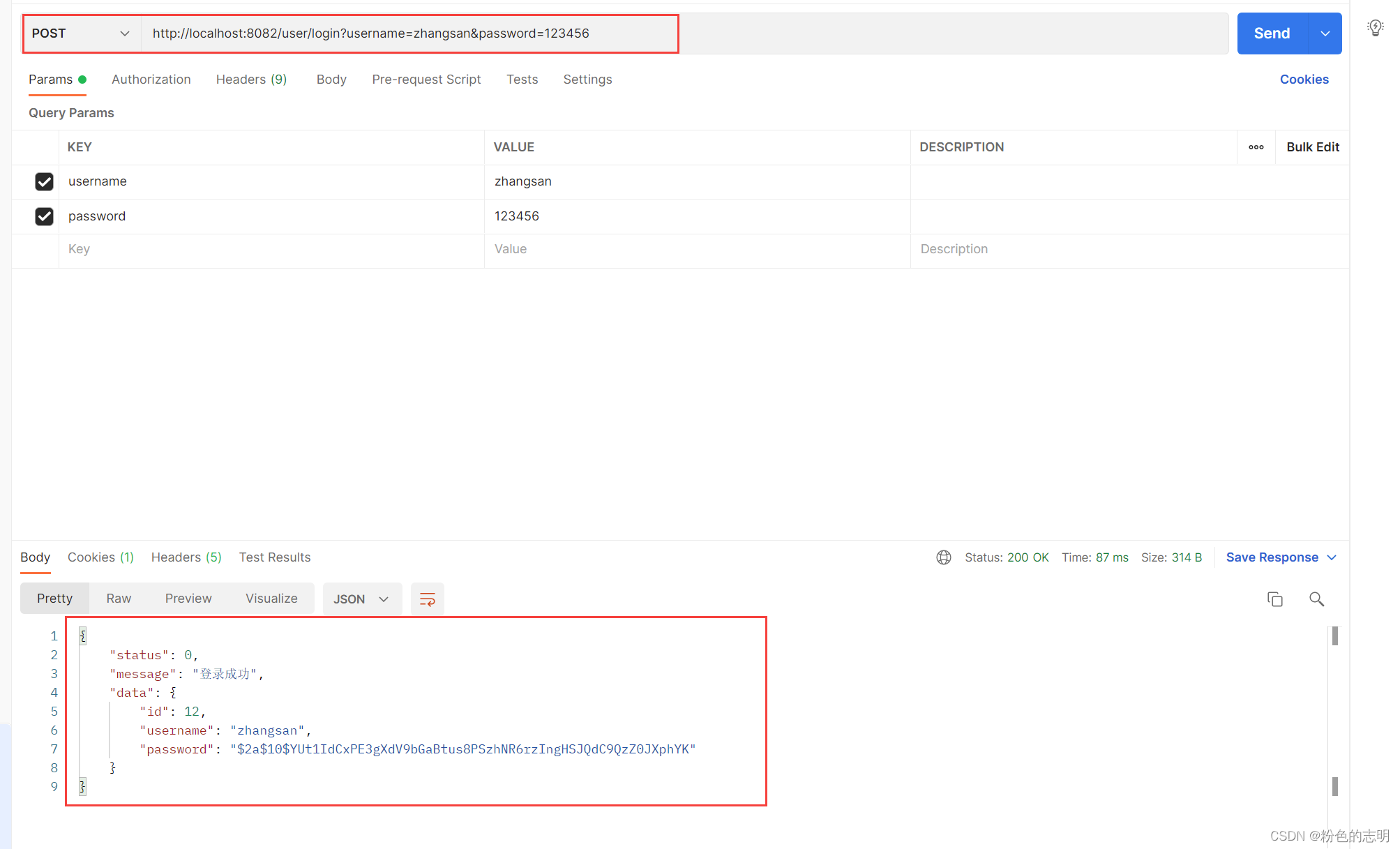
Task: Click the globe network icon near Status
Action: 943,557
